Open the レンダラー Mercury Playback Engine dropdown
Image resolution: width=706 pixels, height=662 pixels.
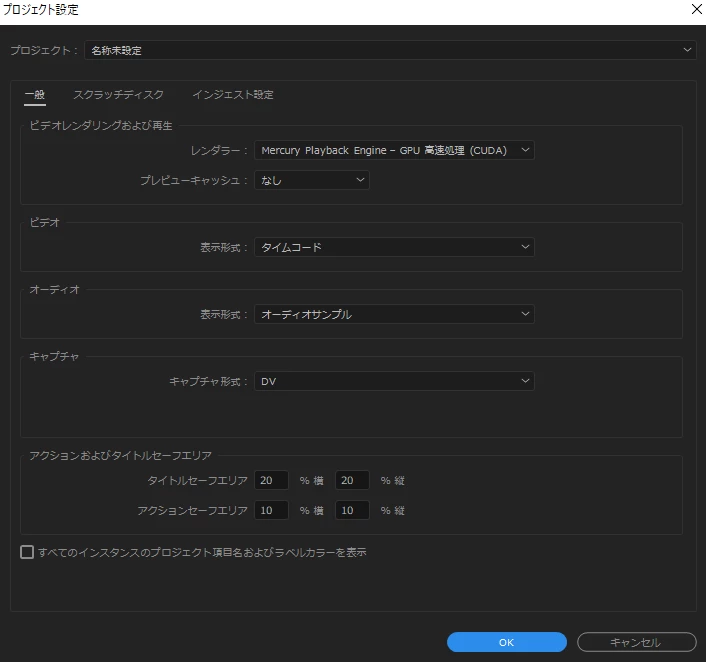(x=394, y=150)
